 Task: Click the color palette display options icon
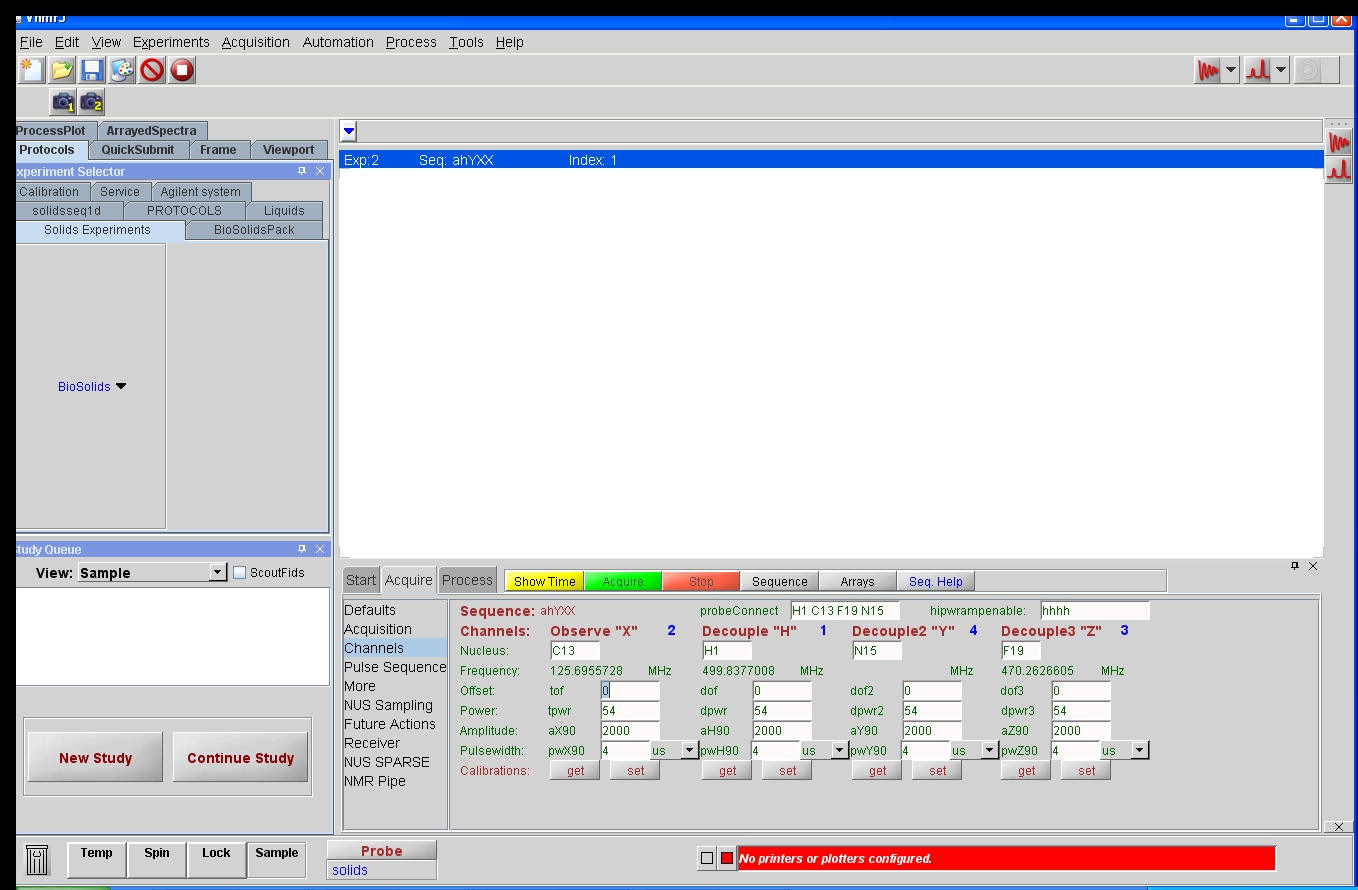122,70
